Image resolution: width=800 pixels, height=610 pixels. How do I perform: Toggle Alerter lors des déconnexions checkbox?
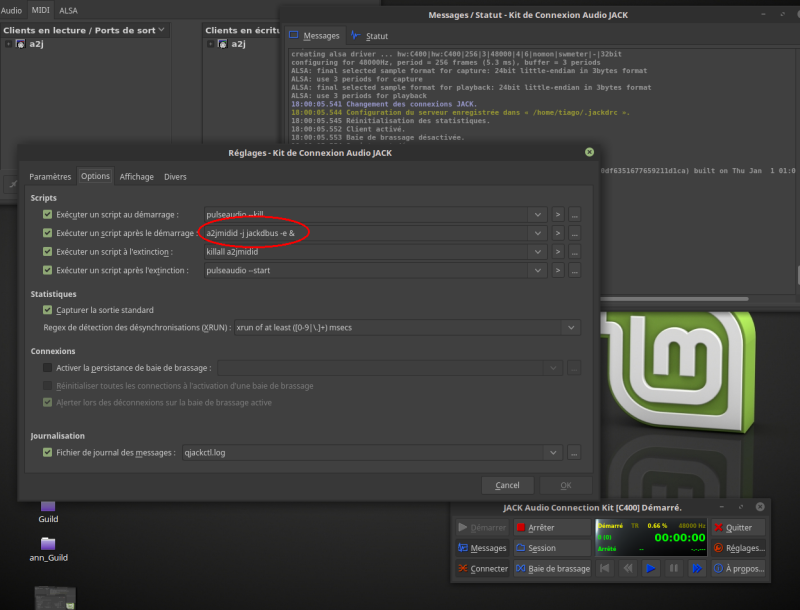pos(47,402)
